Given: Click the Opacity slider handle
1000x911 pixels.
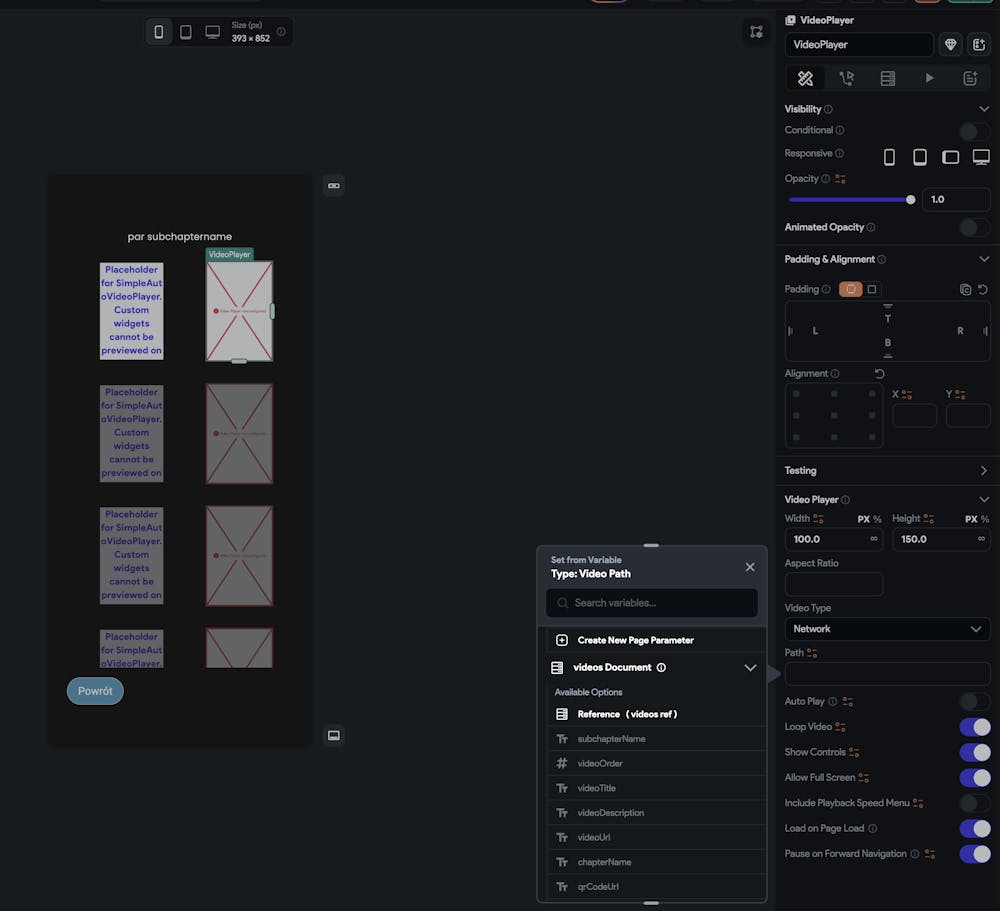Looking at the screenshot, I should 910,199.
